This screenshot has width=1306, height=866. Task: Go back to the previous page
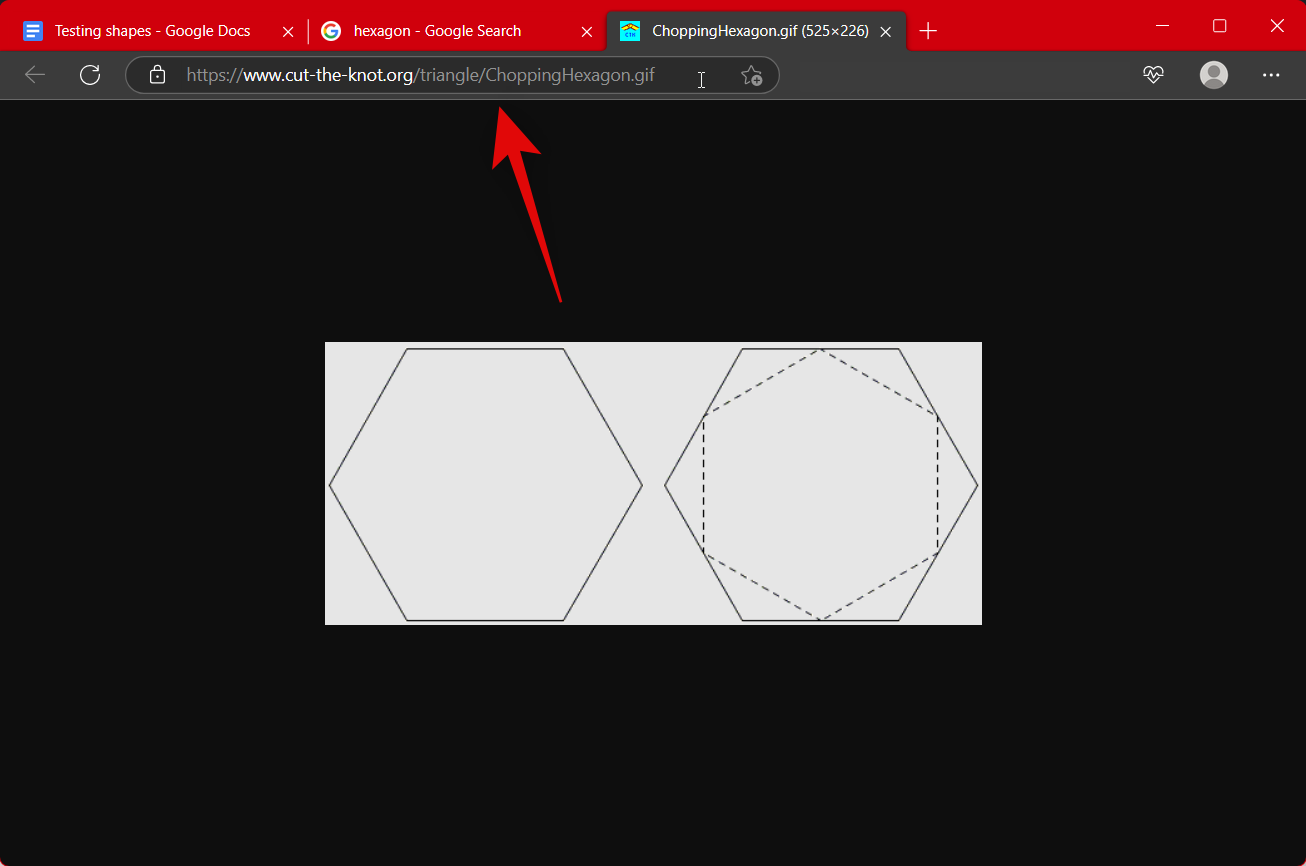[35, 75]
